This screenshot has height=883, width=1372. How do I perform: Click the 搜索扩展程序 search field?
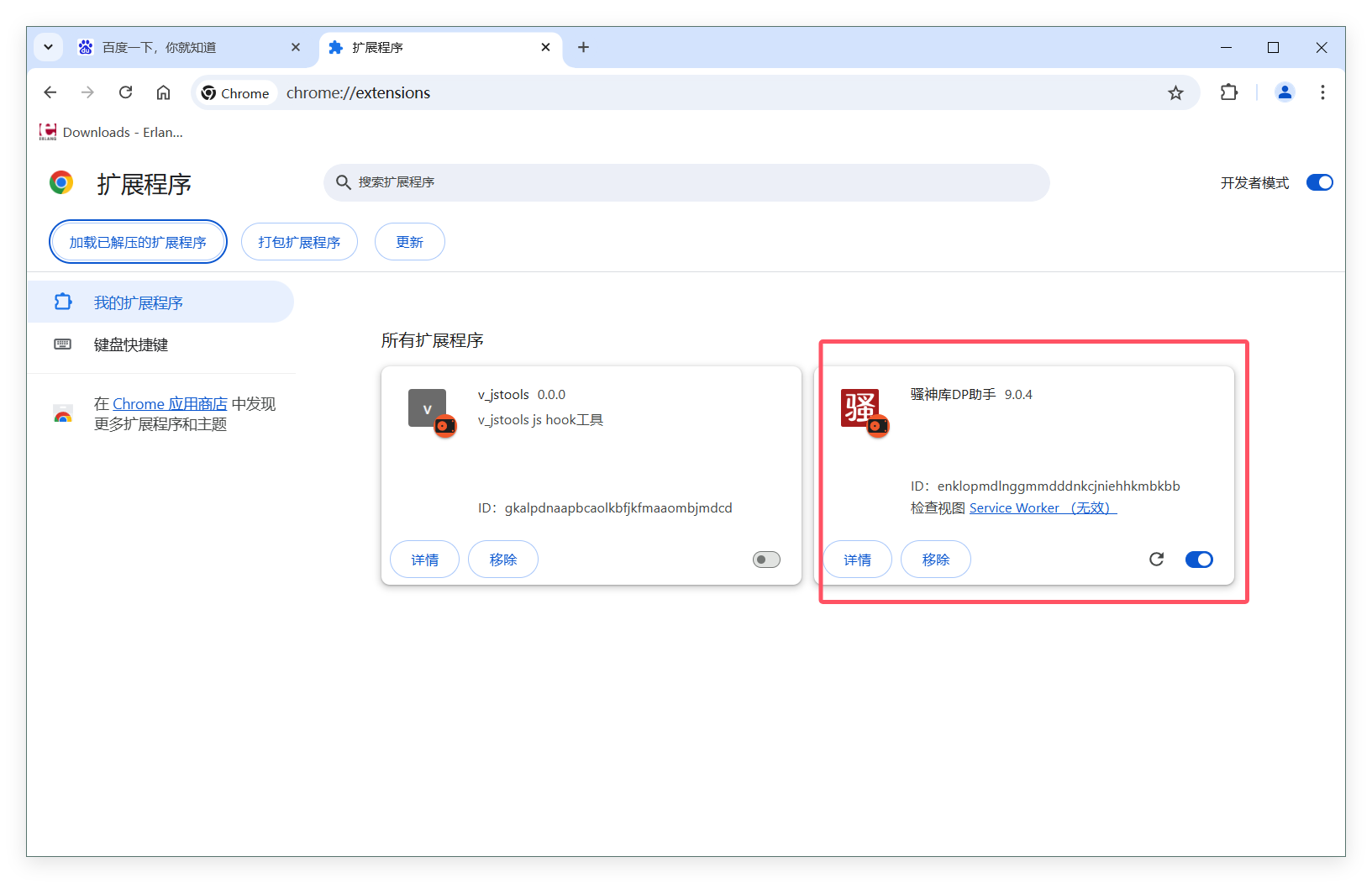coord(686,182)
